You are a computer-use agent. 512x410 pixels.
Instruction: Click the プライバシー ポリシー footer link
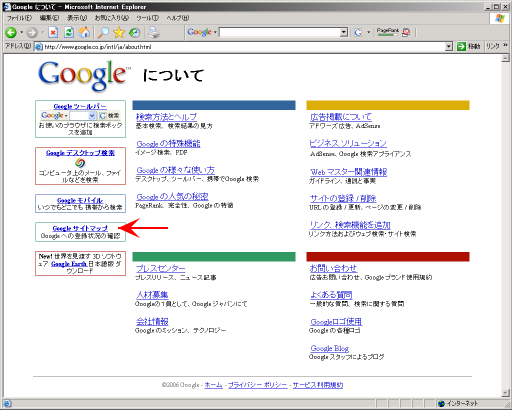[x=257, y=385]
